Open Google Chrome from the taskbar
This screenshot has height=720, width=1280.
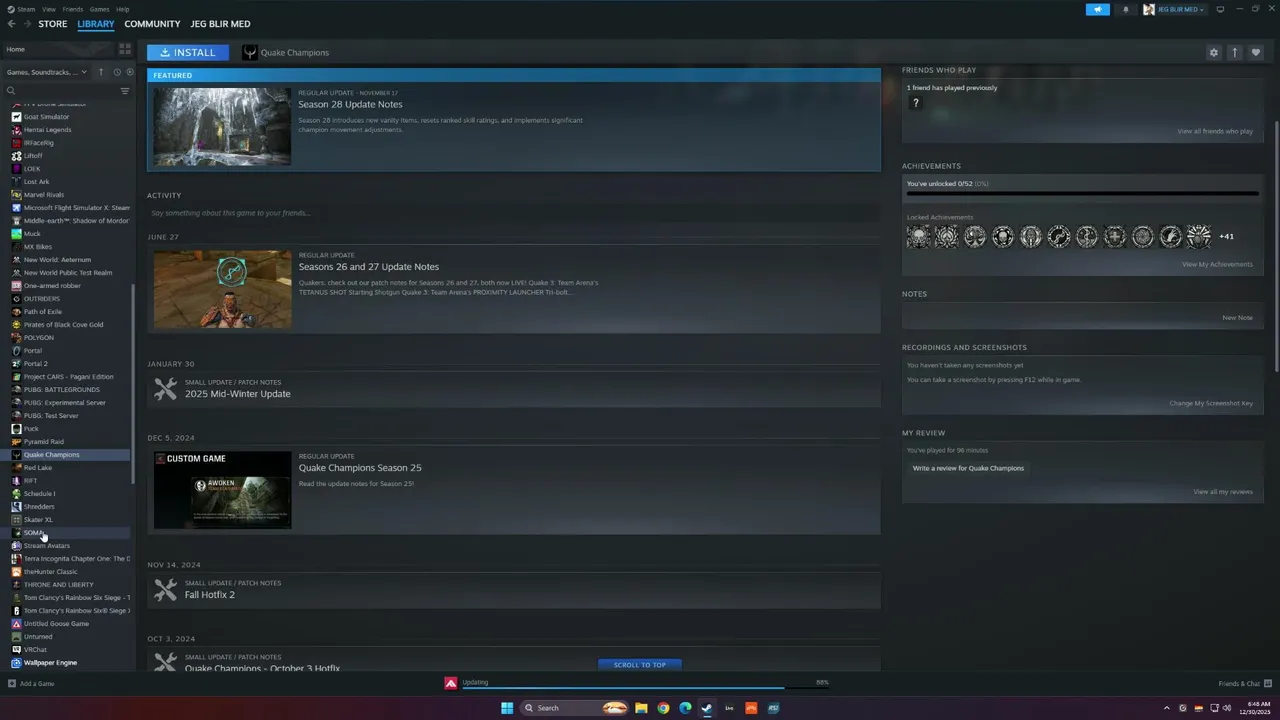click(x=663, y=708)
